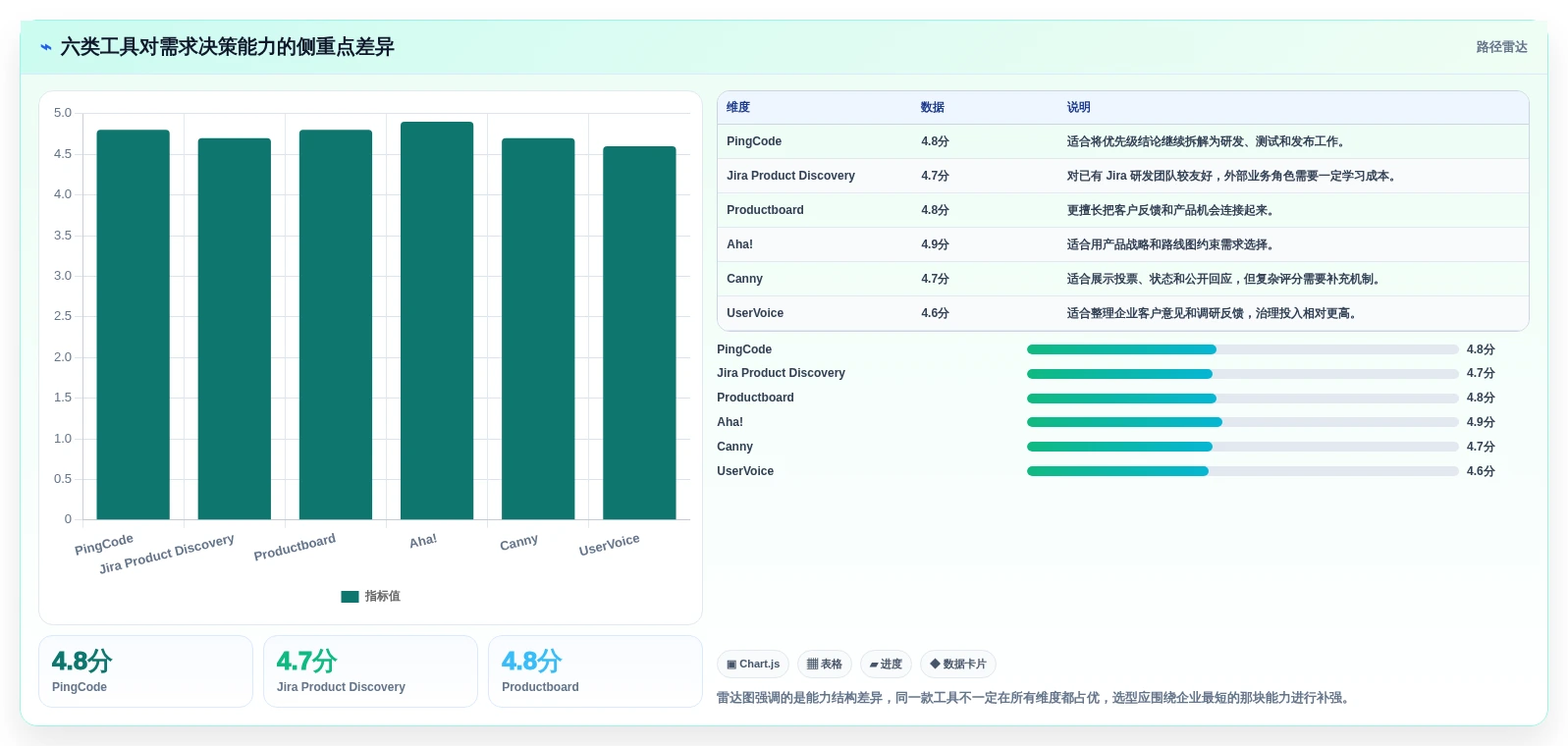This screenshot has height=746, width=1568.
Task: Open the Jira Product Discovery 4.7分 summary card
Action: tap(370, 671)
